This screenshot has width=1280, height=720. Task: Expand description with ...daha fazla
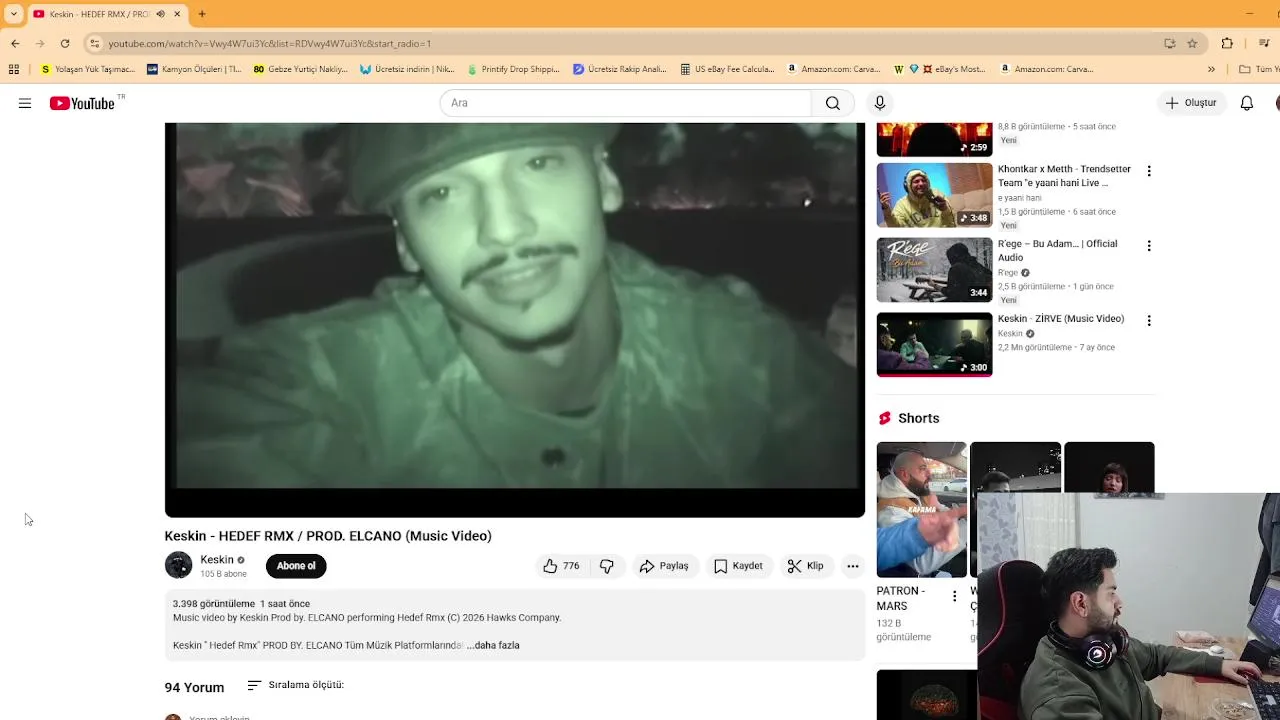[x=493, y=646]
